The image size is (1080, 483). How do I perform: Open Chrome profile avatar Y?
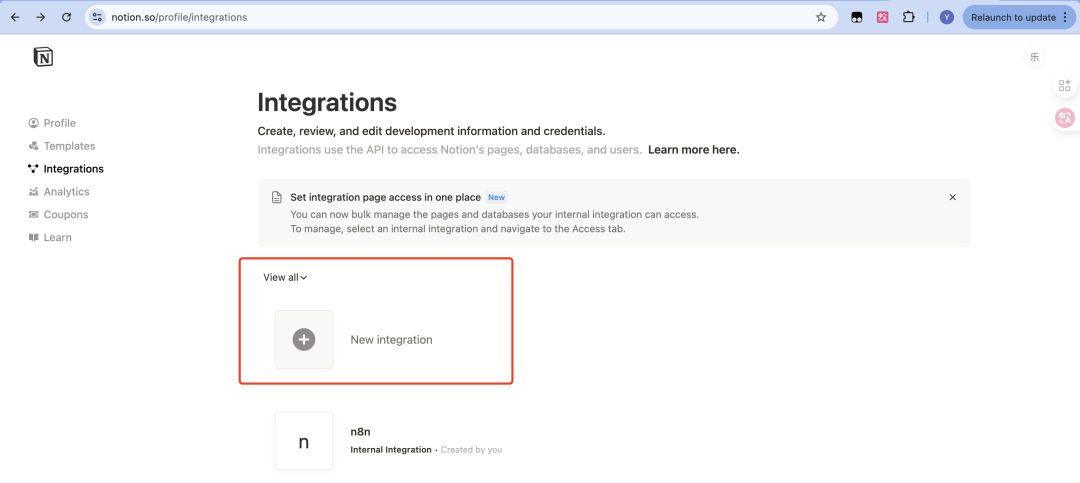947,17
